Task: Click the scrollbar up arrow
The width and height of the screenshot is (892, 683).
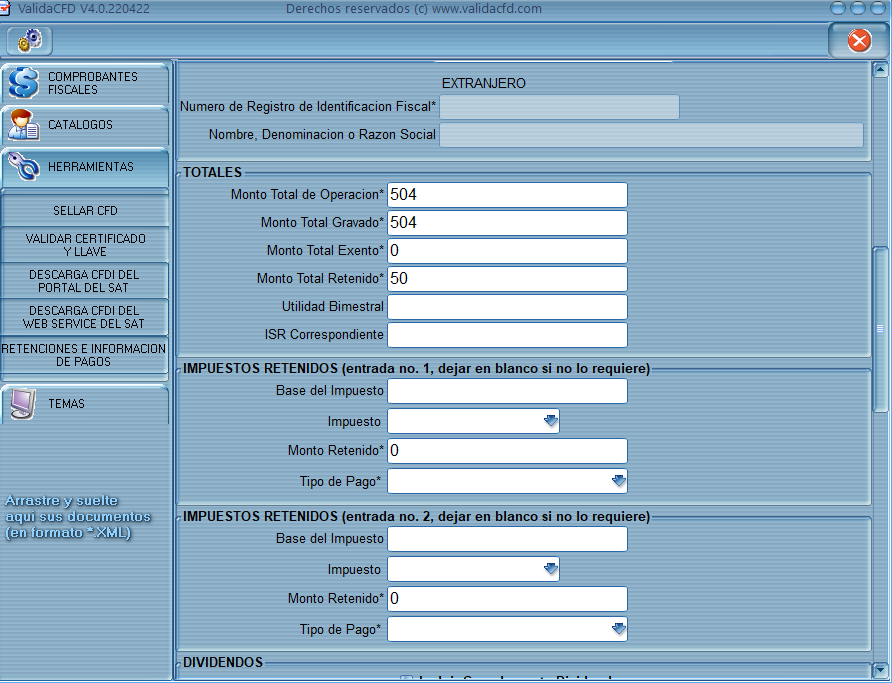Action: coord(880,71)
